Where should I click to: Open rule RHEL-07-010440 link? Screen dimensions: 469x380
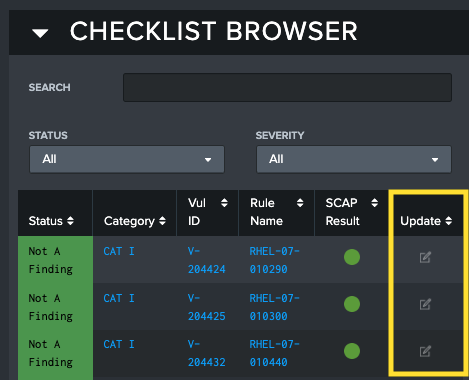tap(275, 353)
